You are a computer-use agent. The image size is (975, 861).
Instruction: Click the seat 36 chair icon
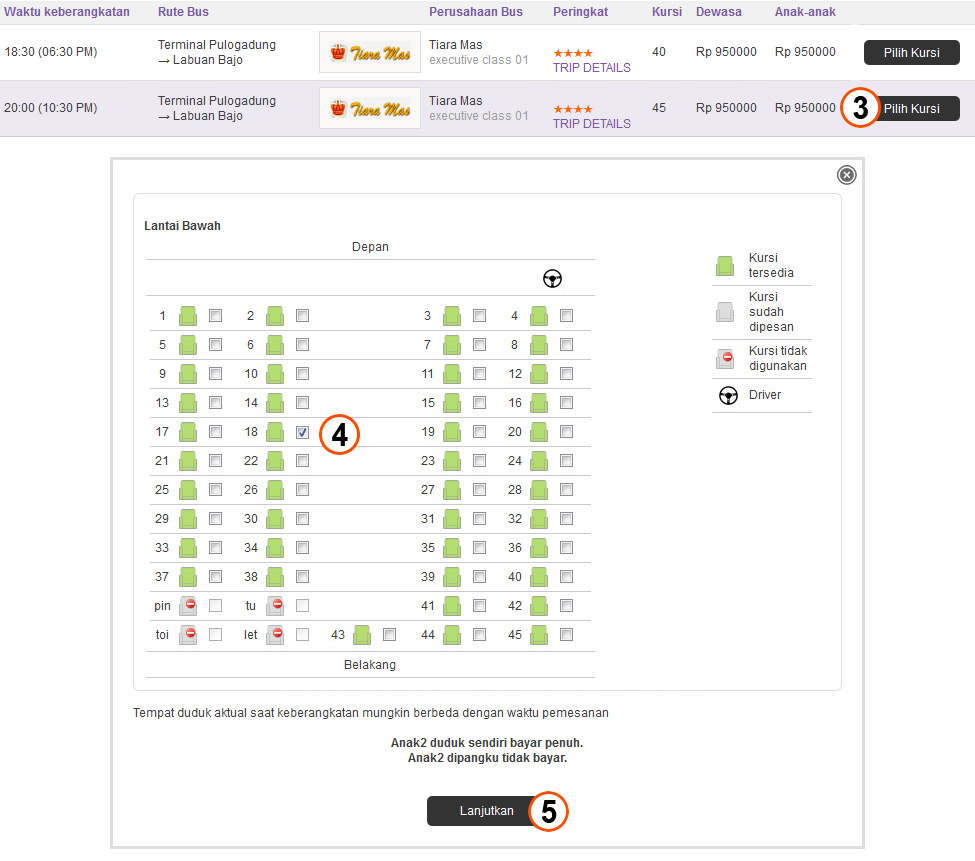click(x=539, y=548)
